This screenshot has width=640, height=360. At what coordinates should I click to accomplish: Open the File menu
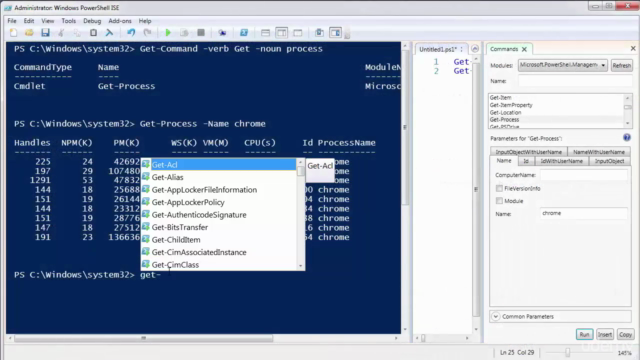tap(12, 21)
